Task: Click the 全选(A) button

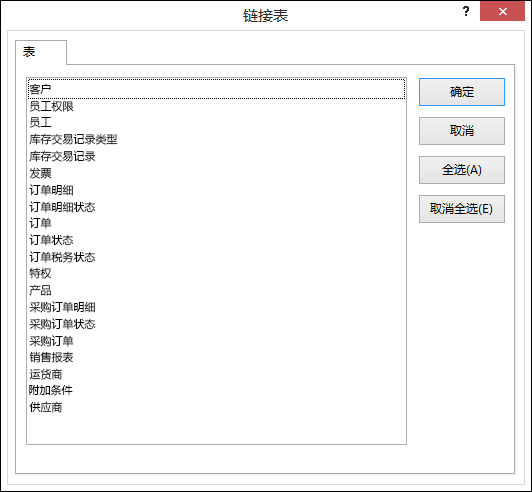Action: 462,170
